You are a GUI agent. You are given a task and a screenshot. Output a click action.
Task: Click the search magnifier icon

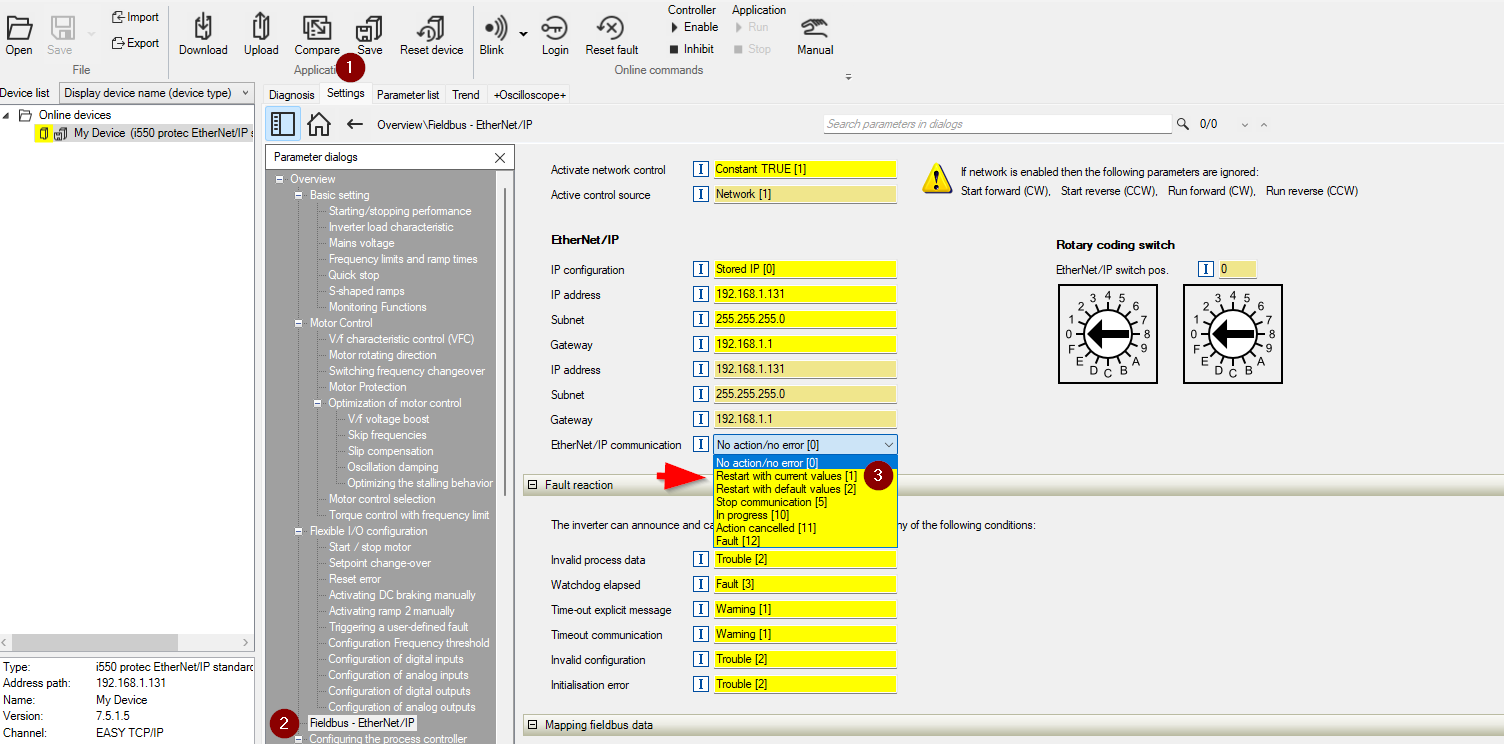pyautogui.click(x=1183, y=124)
